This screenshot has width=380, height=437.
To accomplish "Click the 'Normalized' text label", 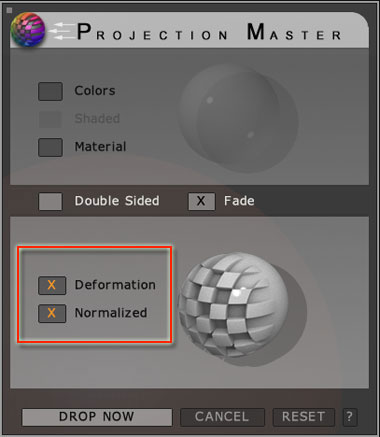I will (111, 313).
